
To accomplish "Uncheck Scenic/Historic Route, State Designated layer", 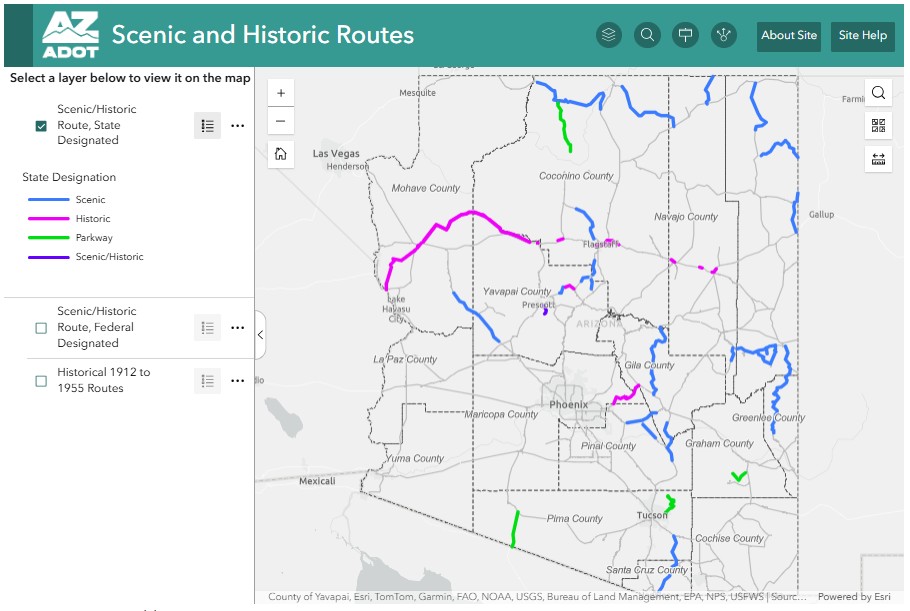I will click(x=41, y=126).
